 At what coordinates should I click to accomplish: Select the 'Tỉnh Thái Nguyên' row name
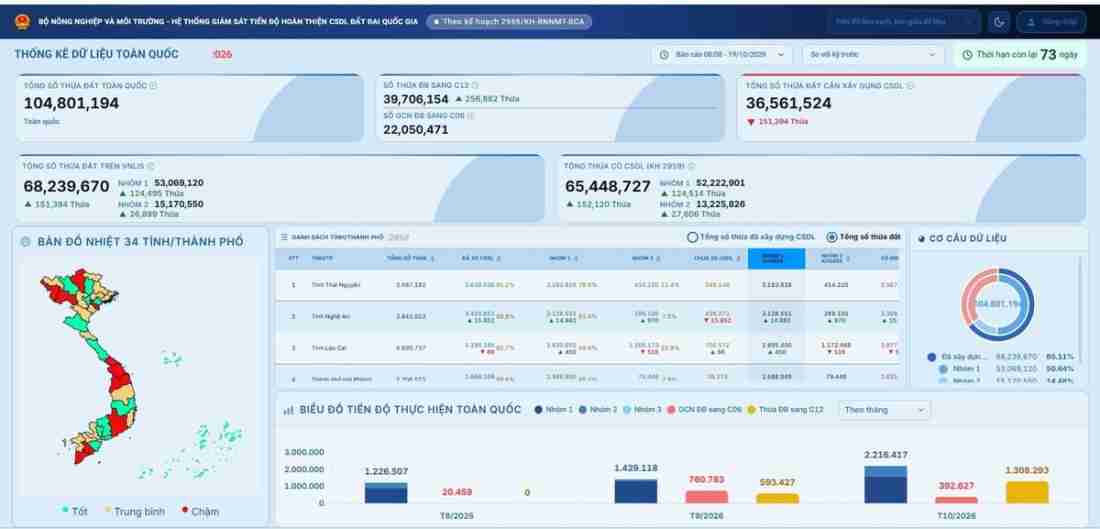coord(336,285)
